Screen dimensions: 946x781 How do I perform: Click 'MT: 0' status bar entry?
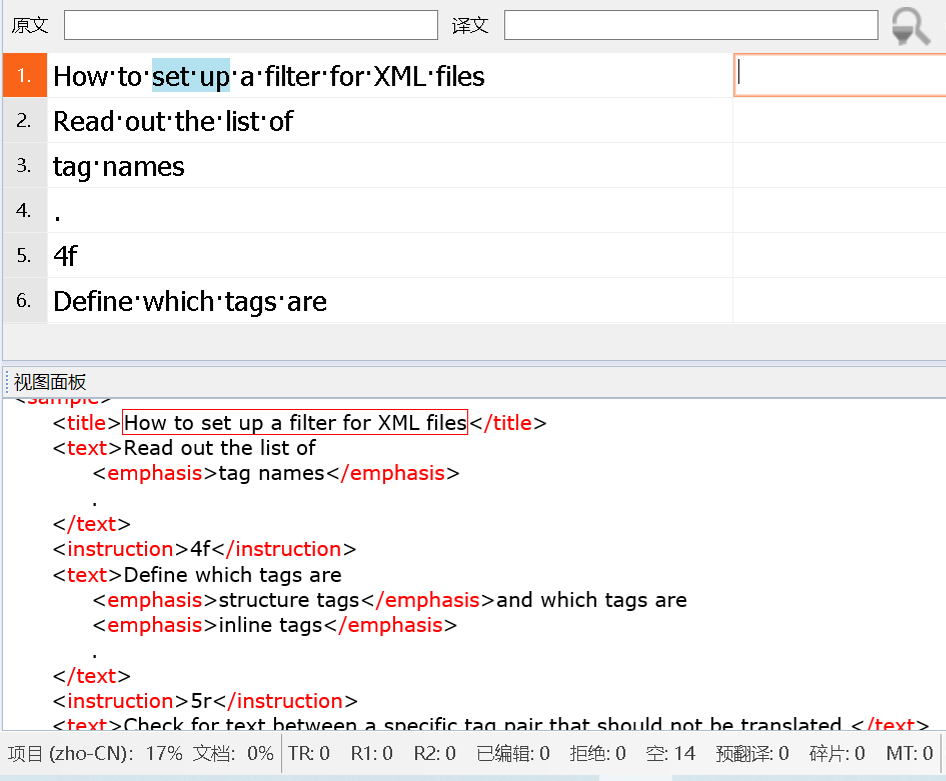pos(910,753)
